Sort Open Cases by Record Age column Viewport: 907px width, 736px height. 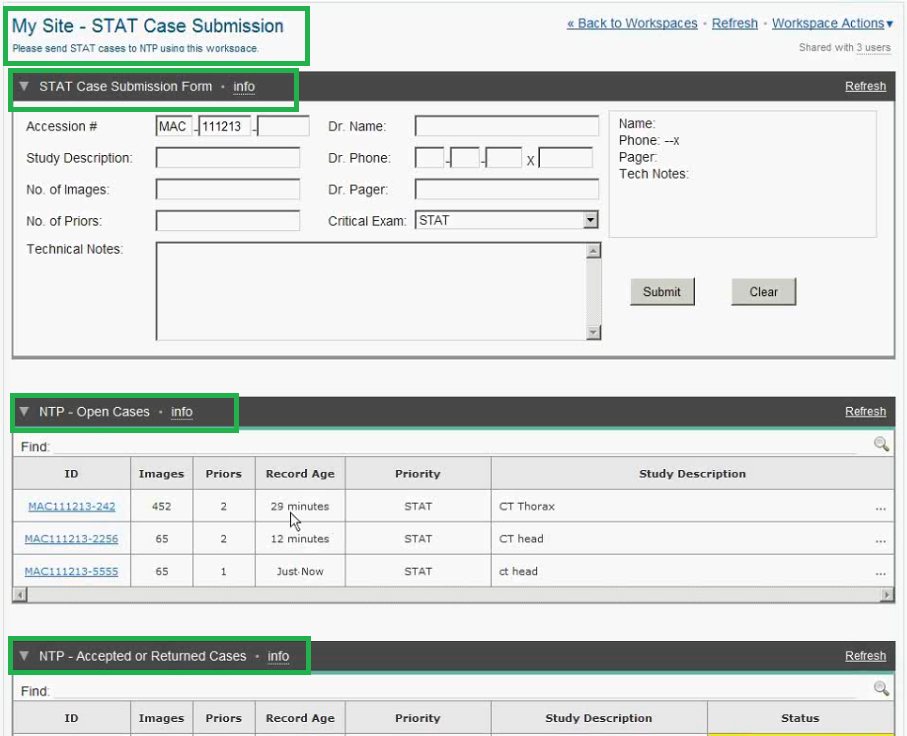pyautogui.click(x=300, y=474)
